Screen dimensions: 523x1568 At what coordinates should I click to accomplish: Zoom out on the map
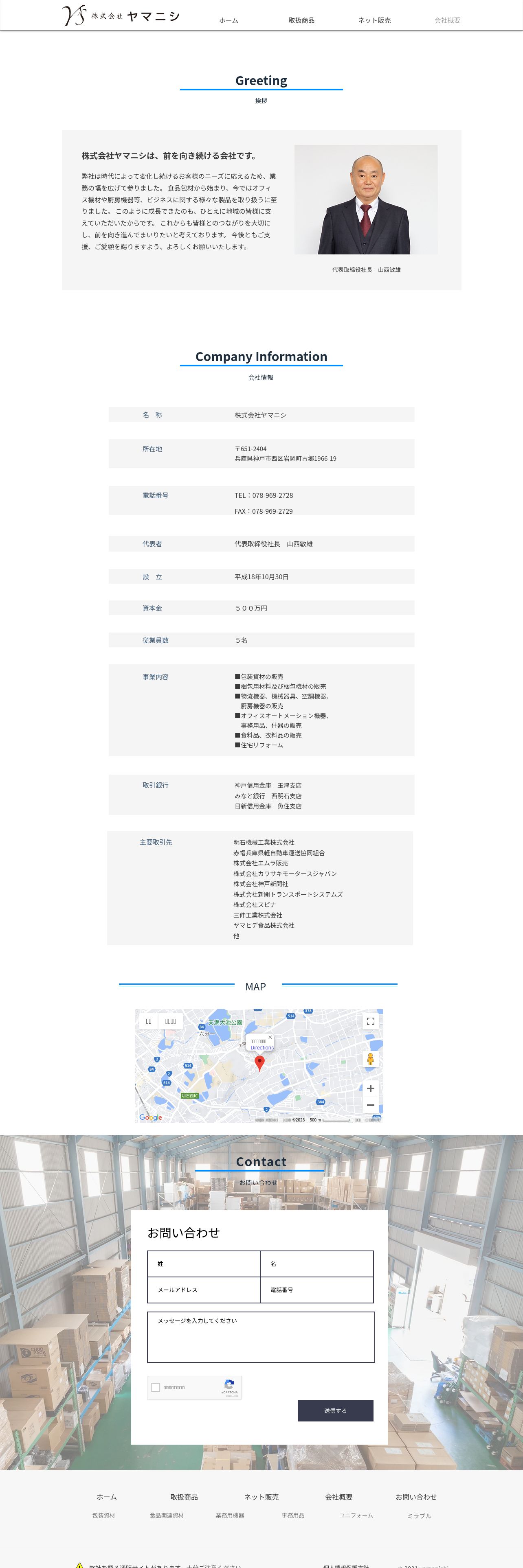click(x=370, y=1105)
